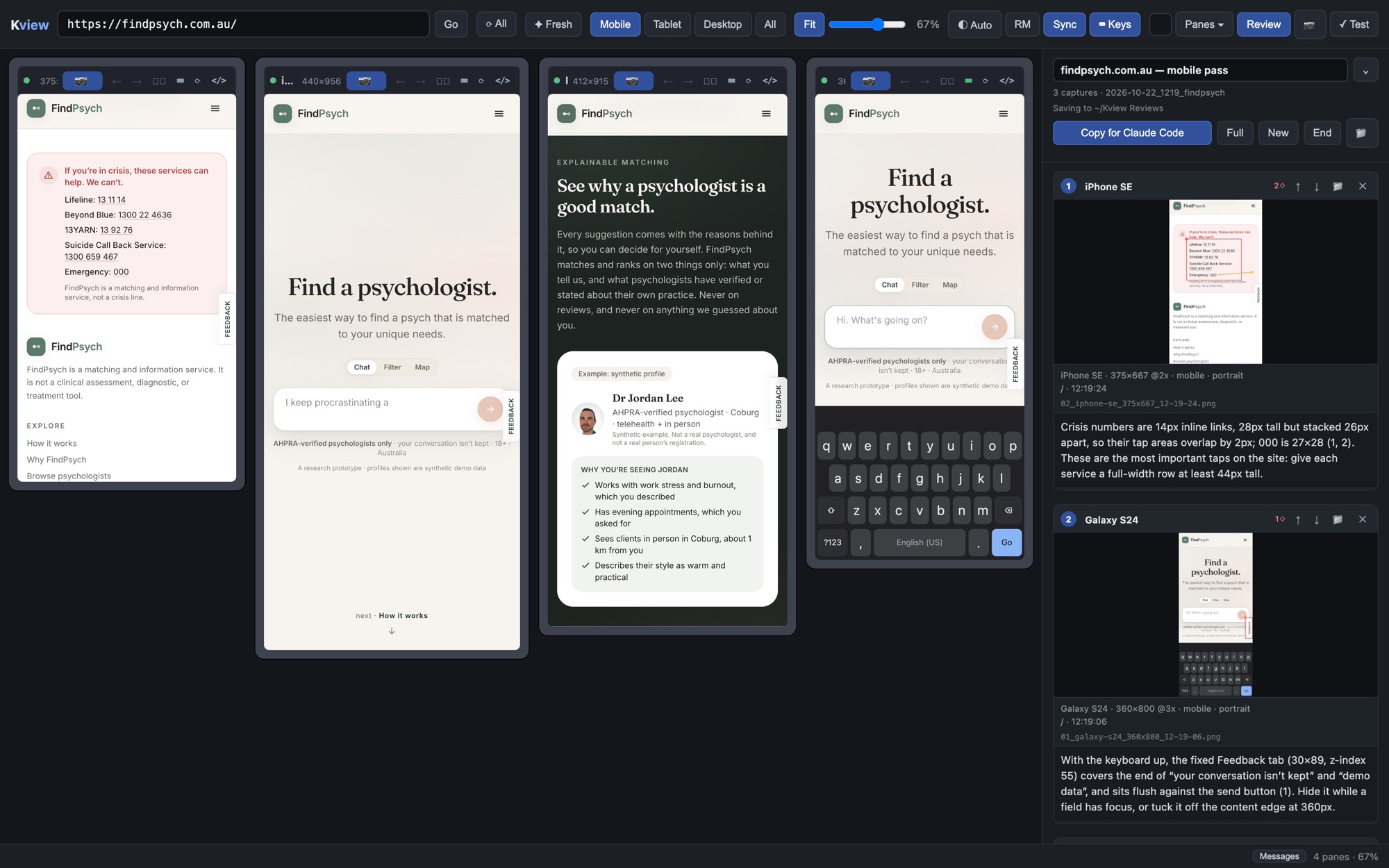The image size is (1389, 868).
Task: Click the Messages button in the status bar
Action: coord(1279,856)
